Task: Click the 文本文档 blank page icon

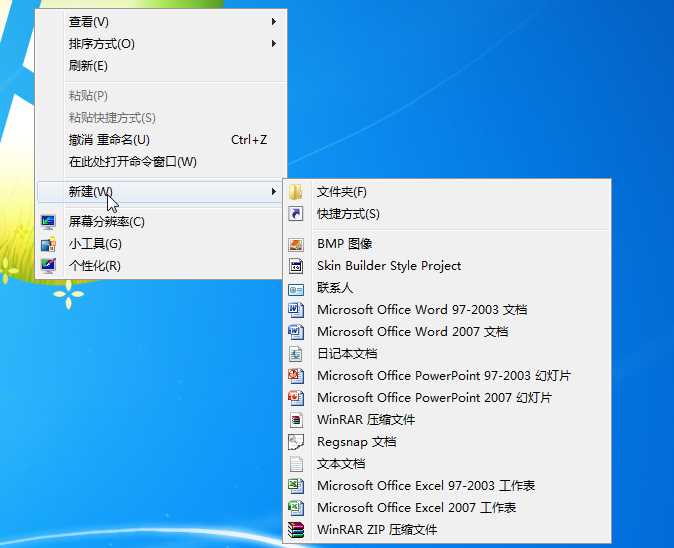Action: point(296,464)
